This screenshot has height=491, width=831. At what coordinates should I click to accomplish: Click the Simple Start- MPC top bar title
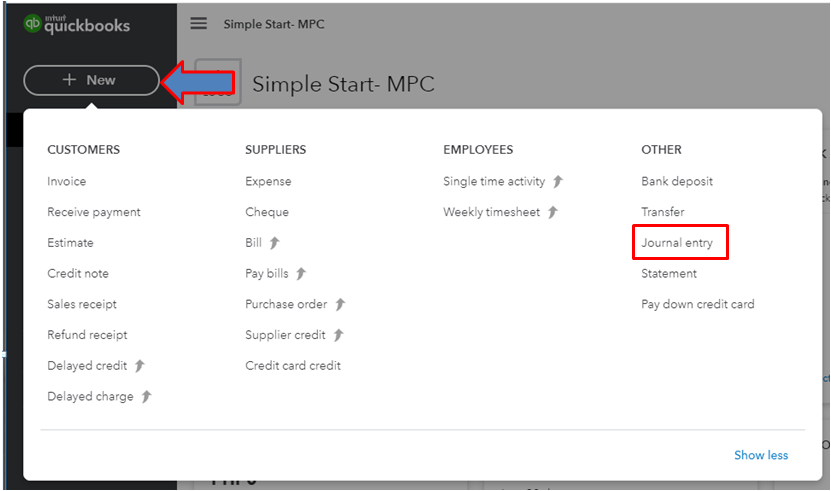click(x=274, y=24)
